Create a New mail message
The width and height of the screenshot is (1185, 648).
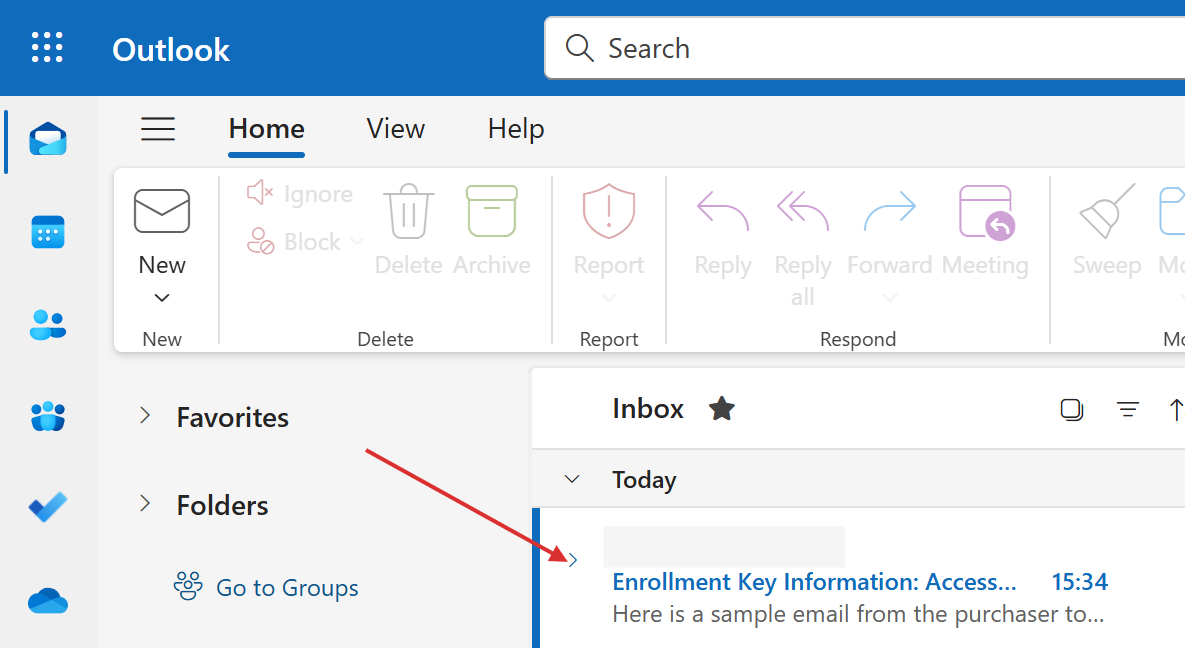(162, 231)
